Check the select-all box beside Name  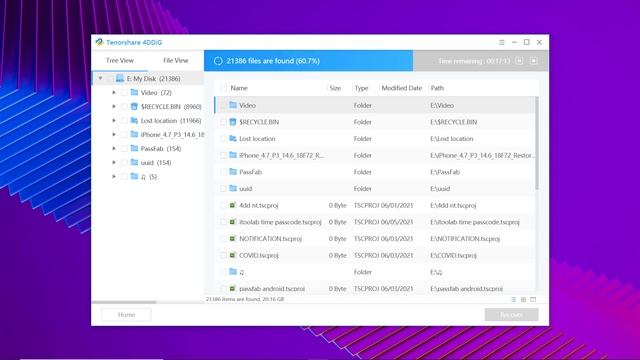pos(223,88)
